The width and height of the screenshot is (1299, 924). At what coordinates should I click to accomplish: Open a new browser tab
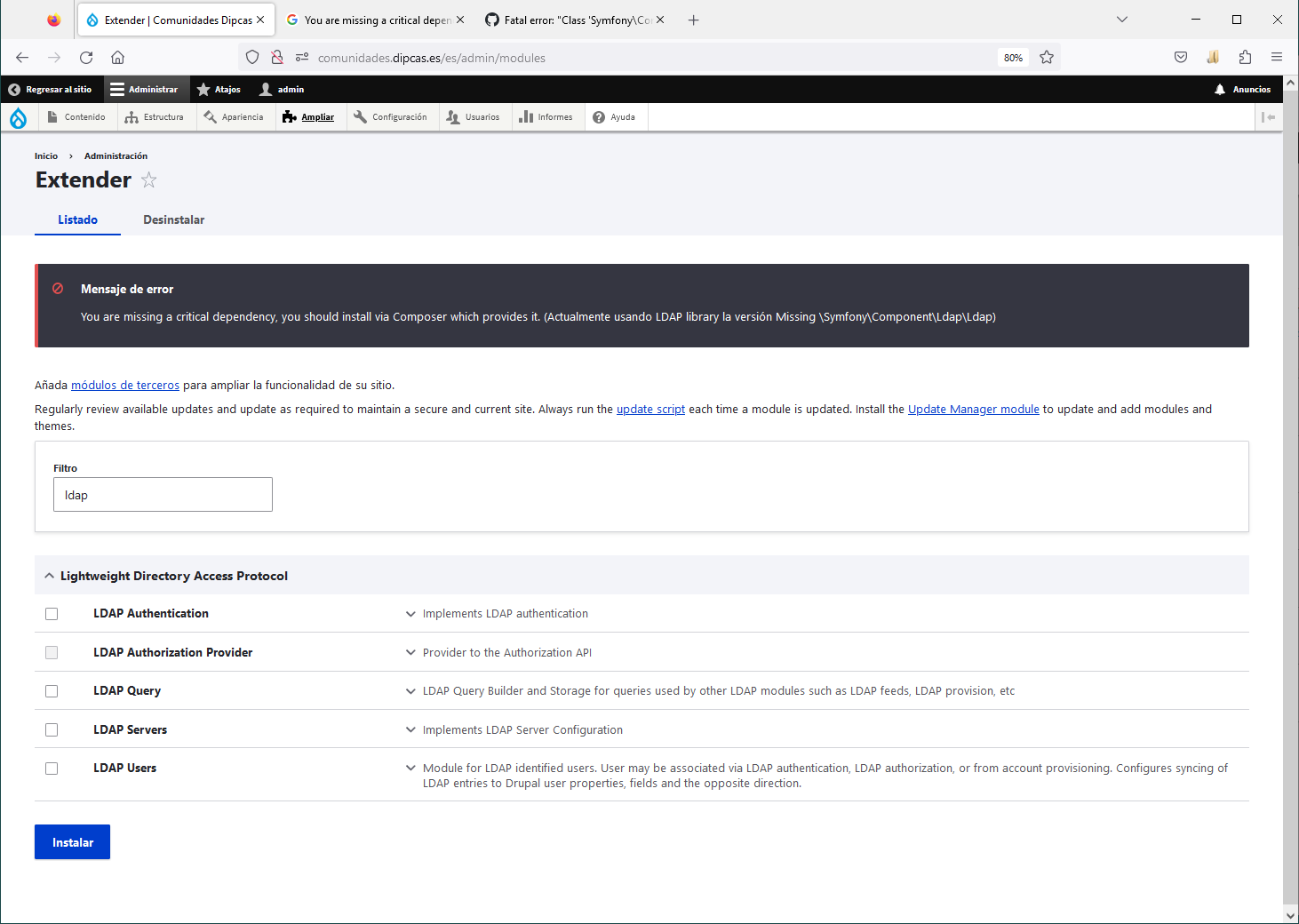click(694, 20)
